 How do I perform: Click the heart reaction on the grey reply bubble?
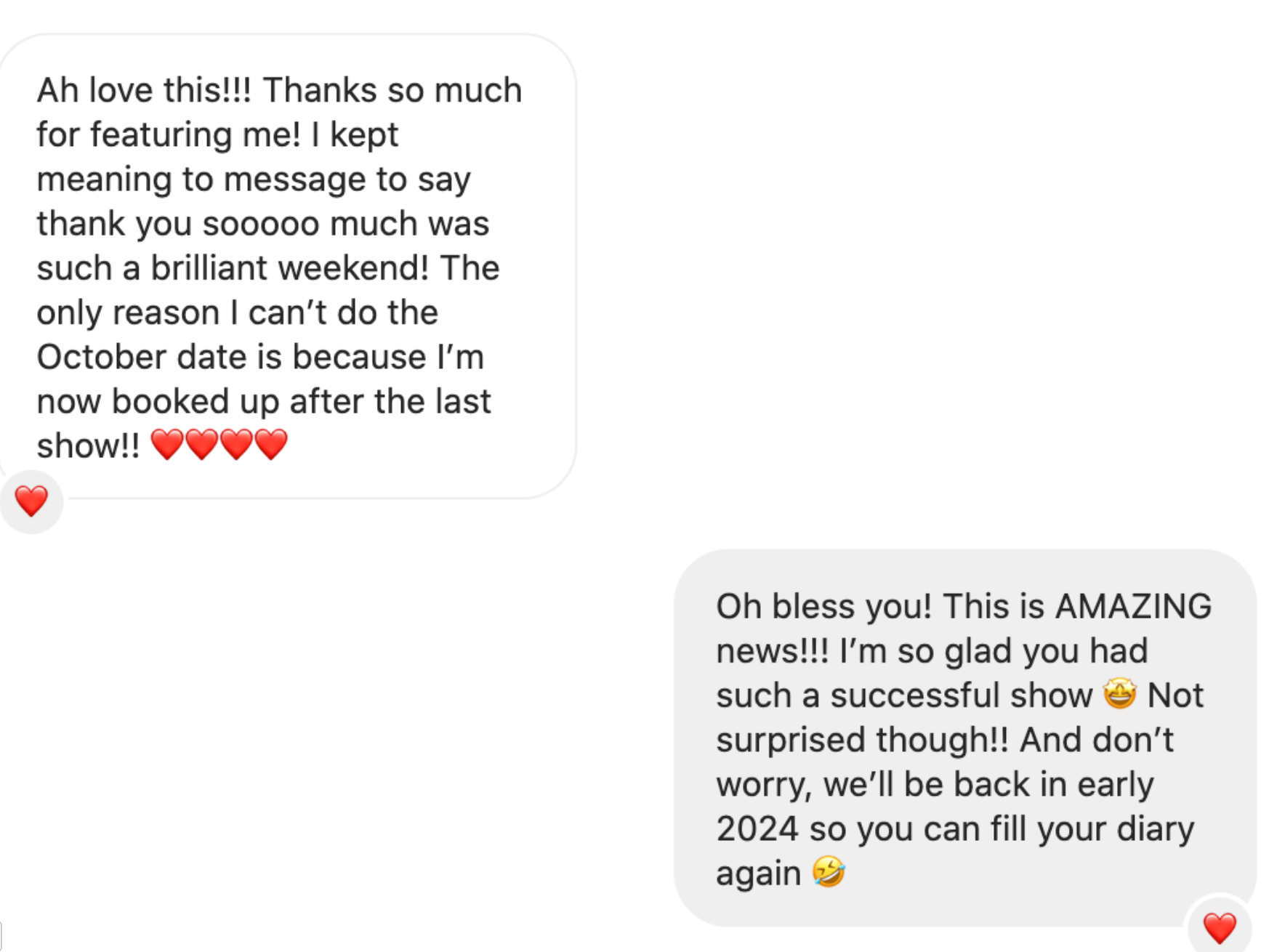[1219, 928]
